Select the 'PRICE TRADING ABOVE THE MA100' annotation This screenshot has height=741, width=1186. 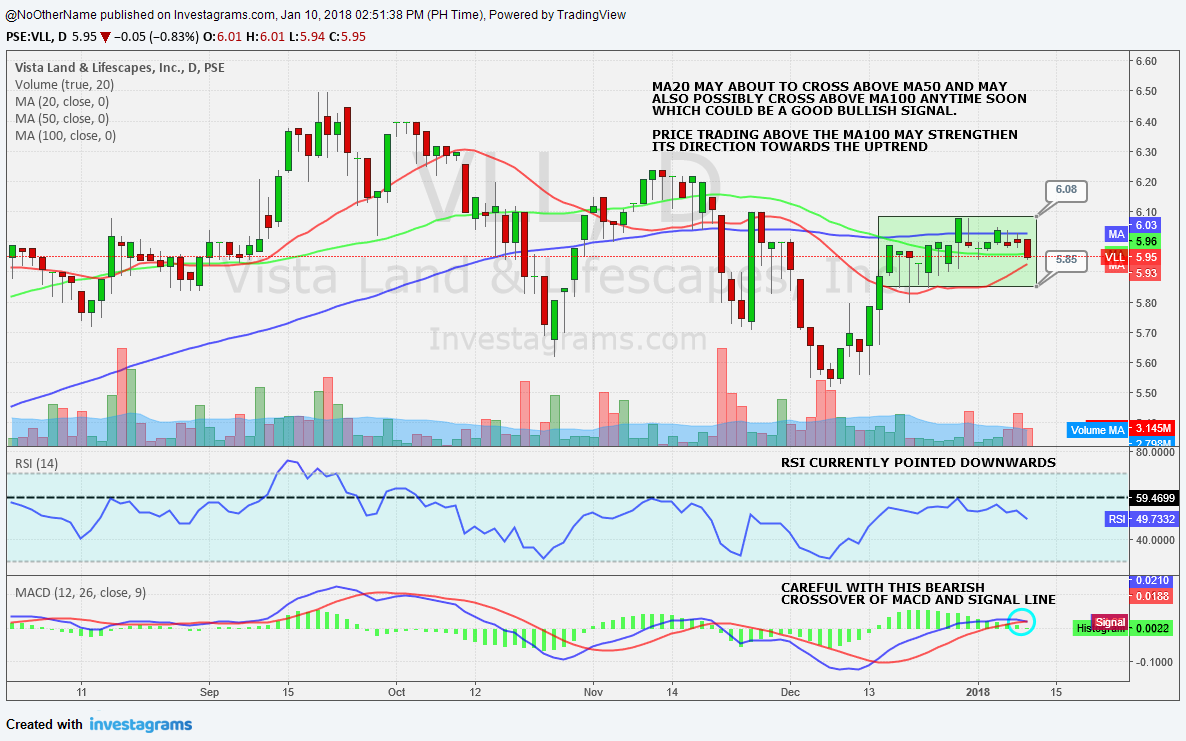pos(835,141)
